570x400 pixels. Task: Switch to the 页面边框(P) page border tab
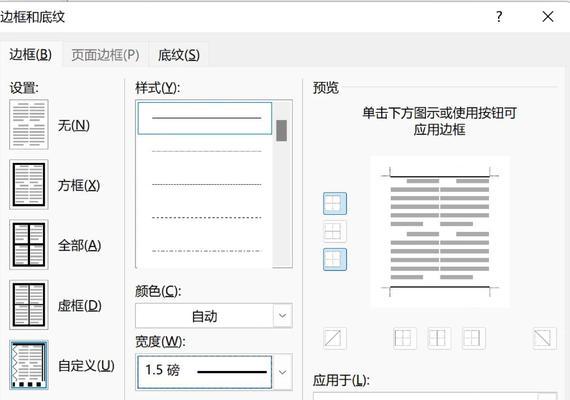(105, 55)
